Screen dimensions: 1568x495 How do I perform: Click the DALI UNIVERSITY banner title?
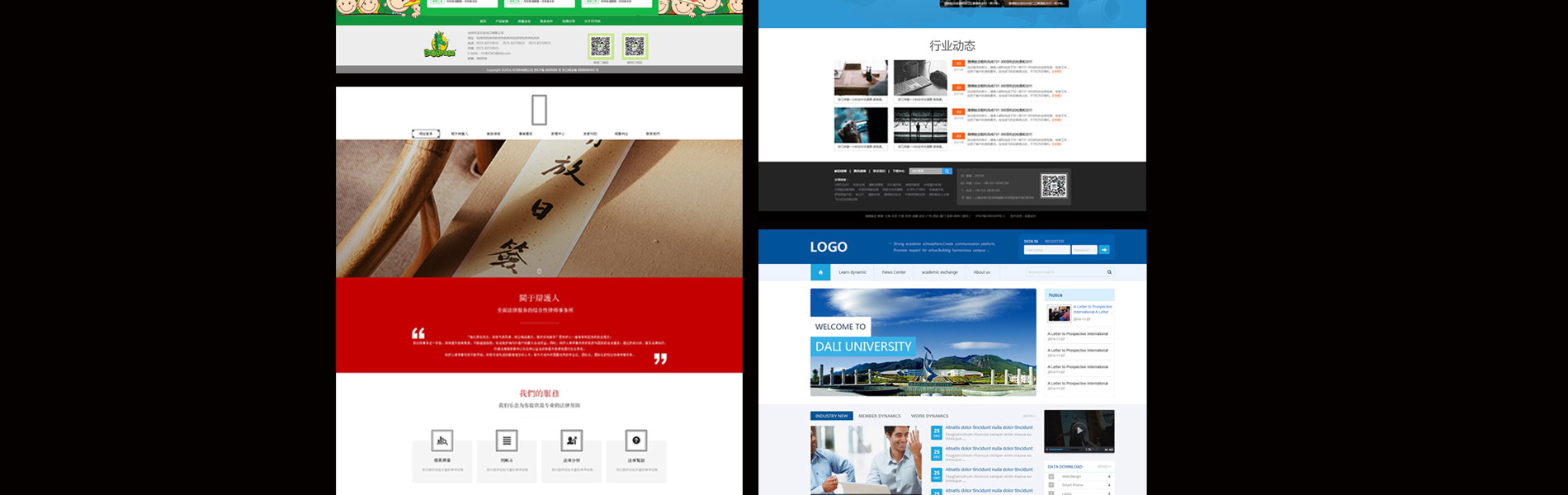863,347
